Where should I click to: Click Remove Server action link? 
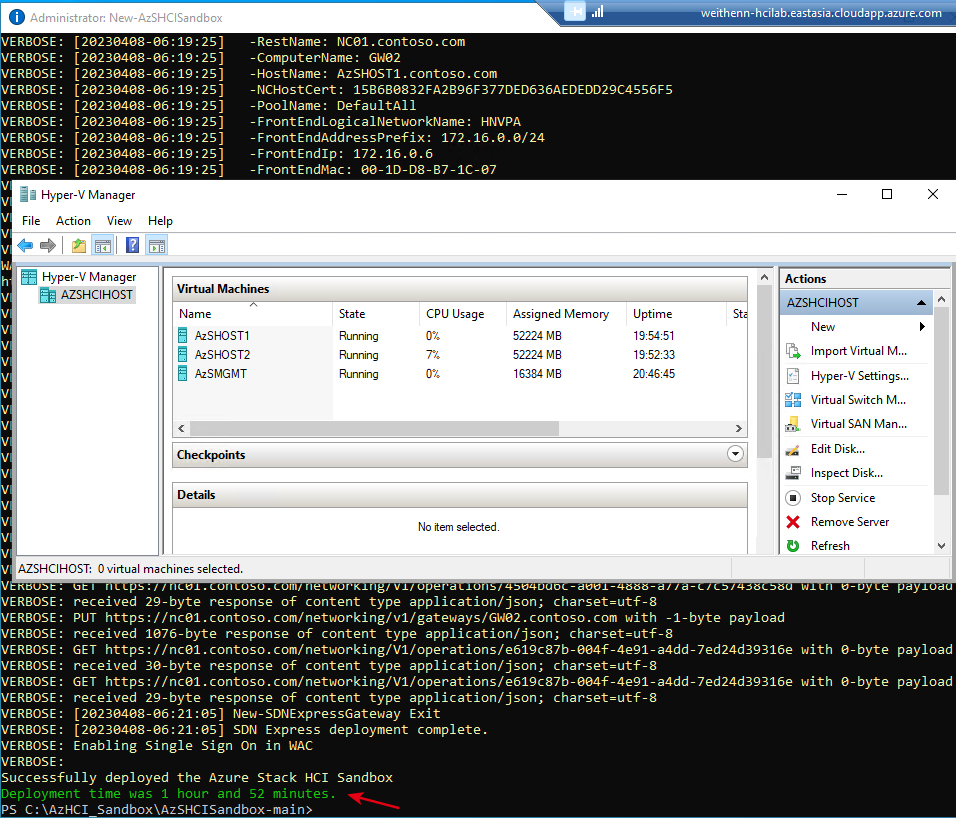coord(850,522)
